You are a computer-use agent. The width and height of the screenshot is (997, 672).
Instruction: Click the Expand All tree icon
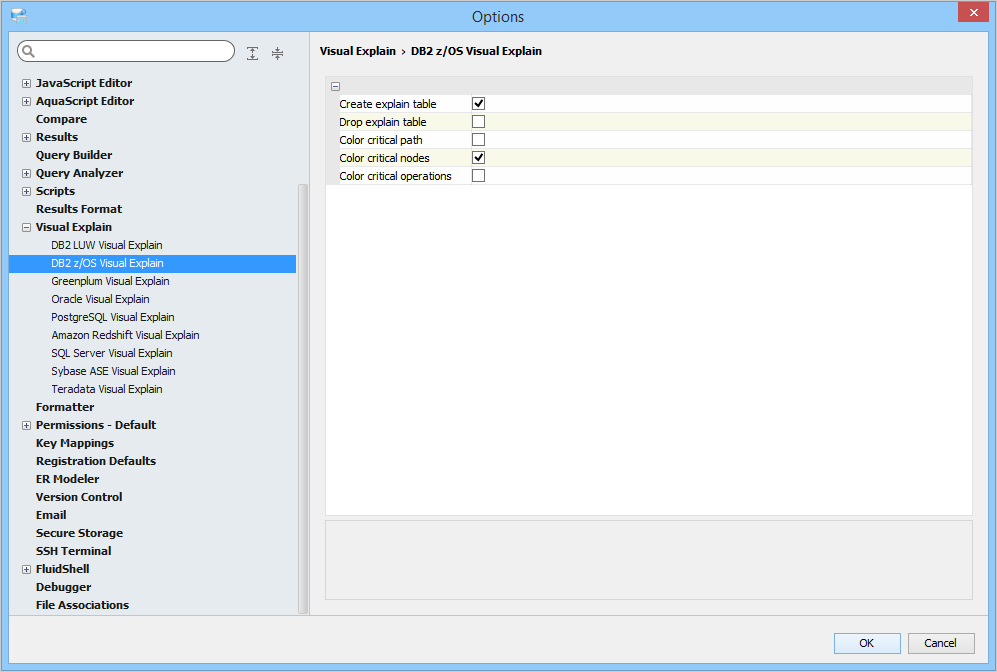click(x=252, y=53)
